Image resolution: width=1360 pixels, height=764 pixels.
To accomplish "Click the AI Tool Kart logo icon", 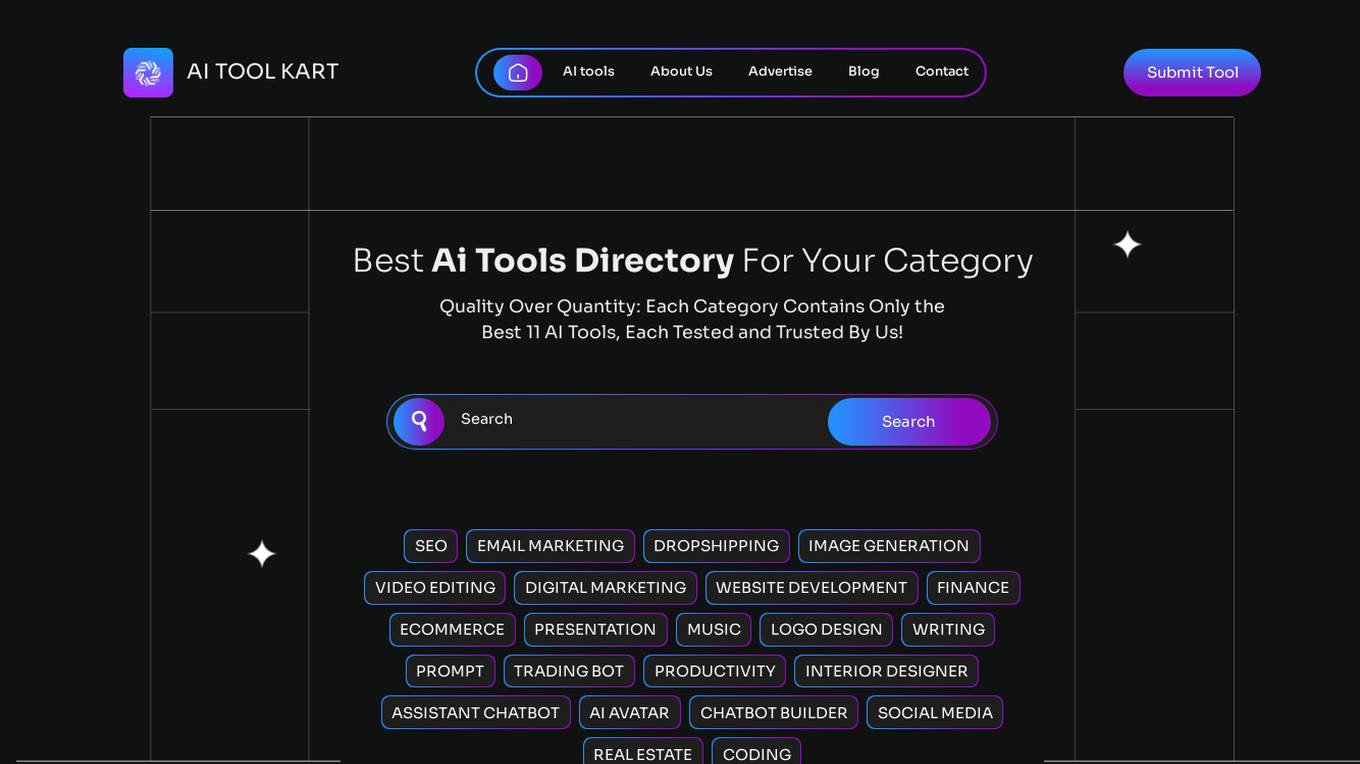I will (148, 72).
